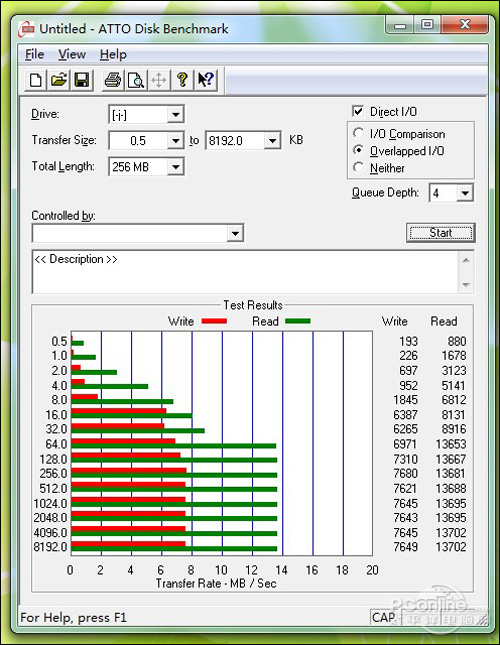Activate the context help pointer icon
Image resolution: width=500 pixels, height=645 pixels.
(x=206, y=80)
